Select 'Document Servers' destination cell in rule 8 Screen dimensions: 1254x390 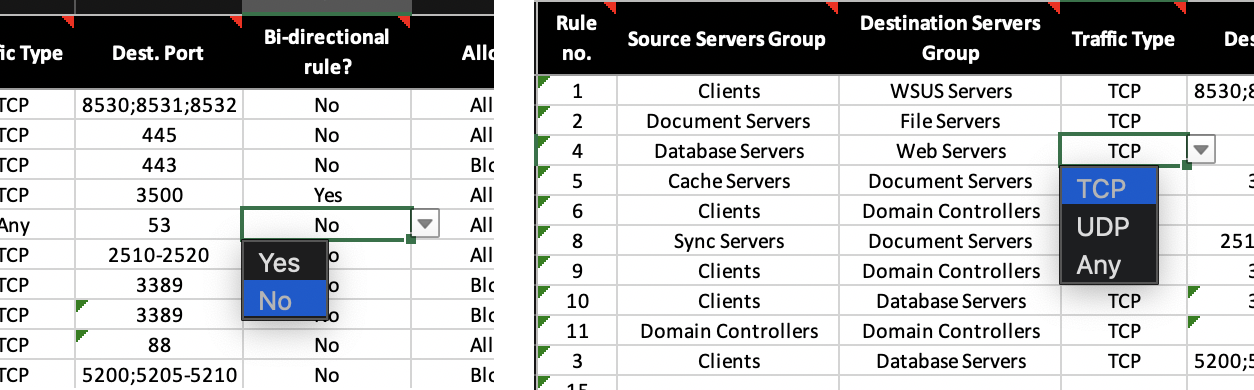(x=949, y=241)
